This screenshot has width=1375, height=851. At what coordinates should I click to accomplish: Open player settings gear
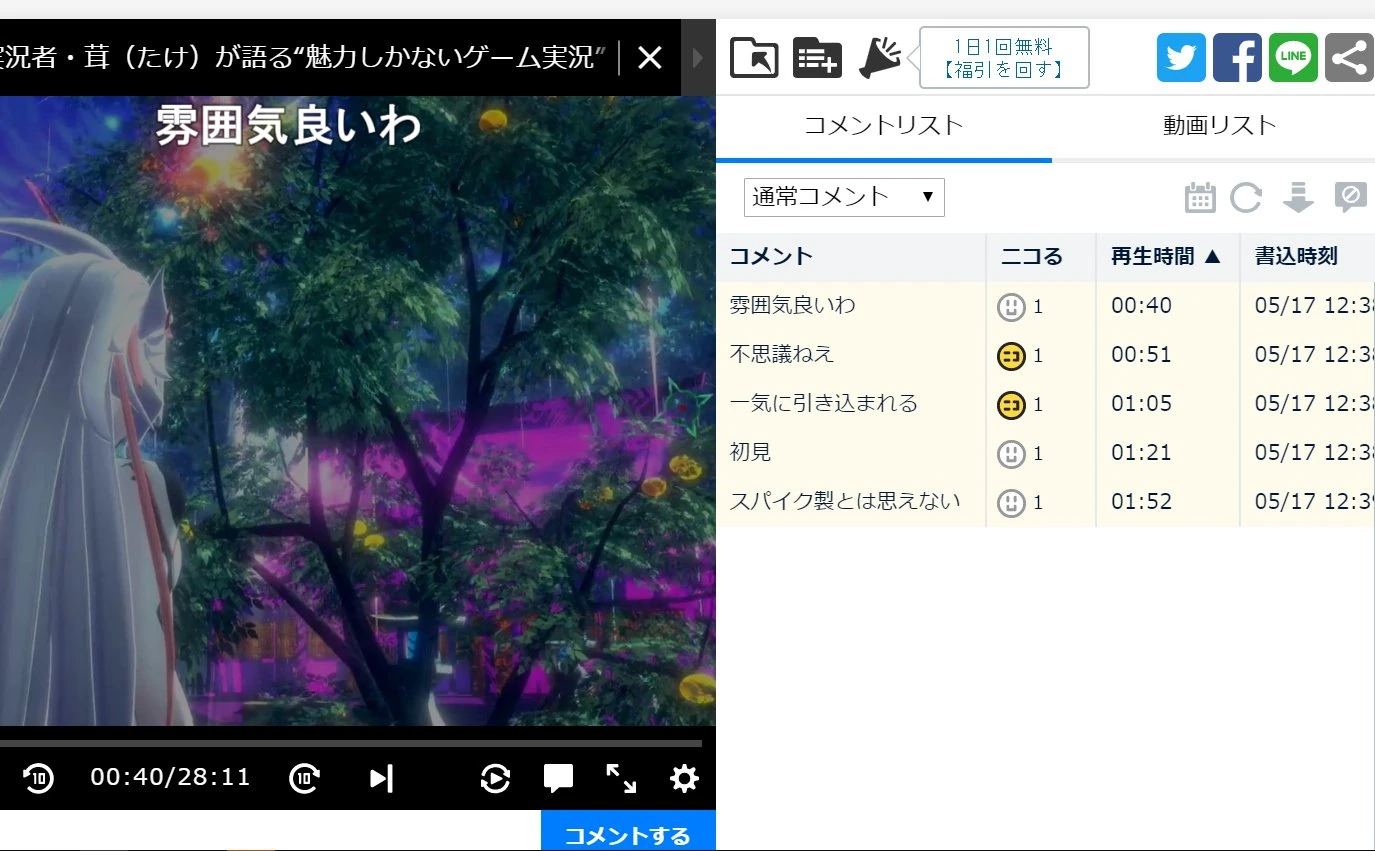684,778
